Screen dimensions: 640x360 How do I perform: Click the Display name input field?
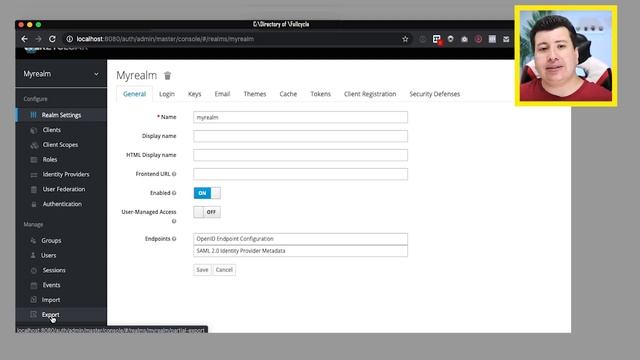click(300, 136)
